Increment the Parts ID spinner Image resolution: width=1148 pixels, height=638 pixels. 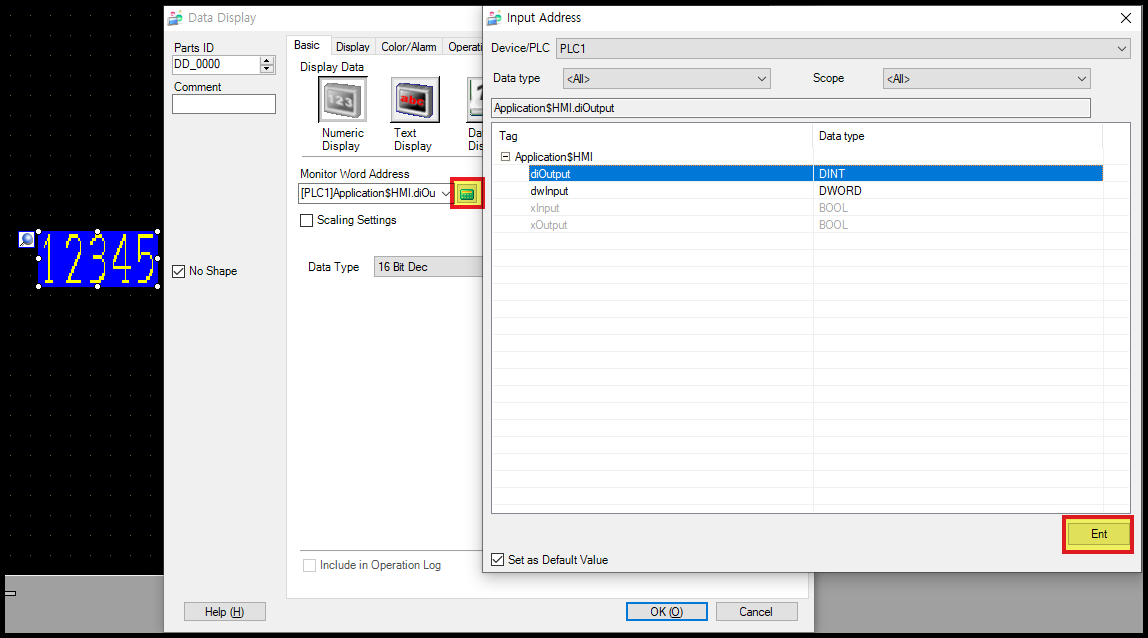(267, 61)
